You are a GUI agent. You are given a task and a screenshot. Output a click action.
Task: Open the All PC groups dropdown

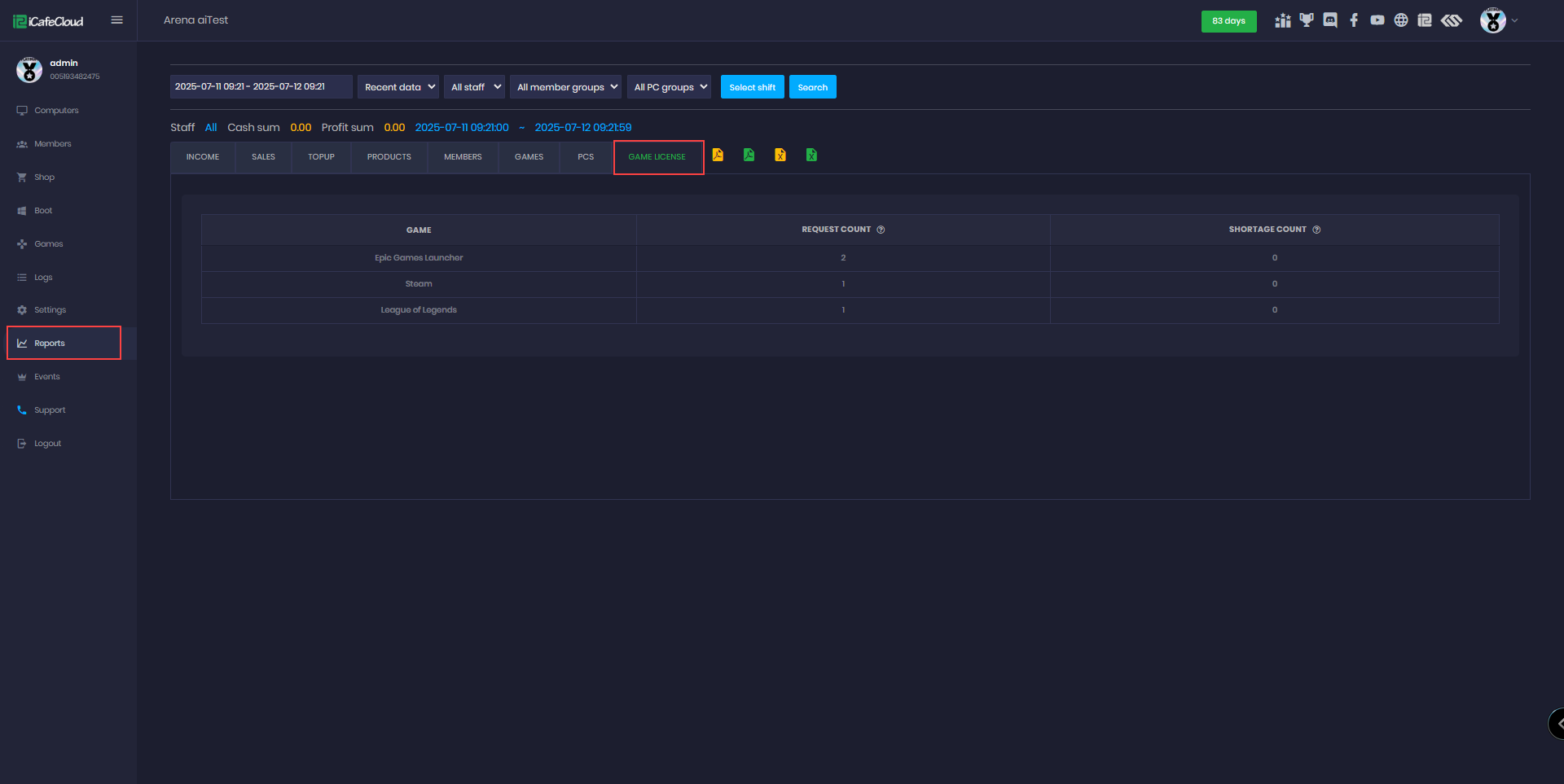(x=670, y=87)
